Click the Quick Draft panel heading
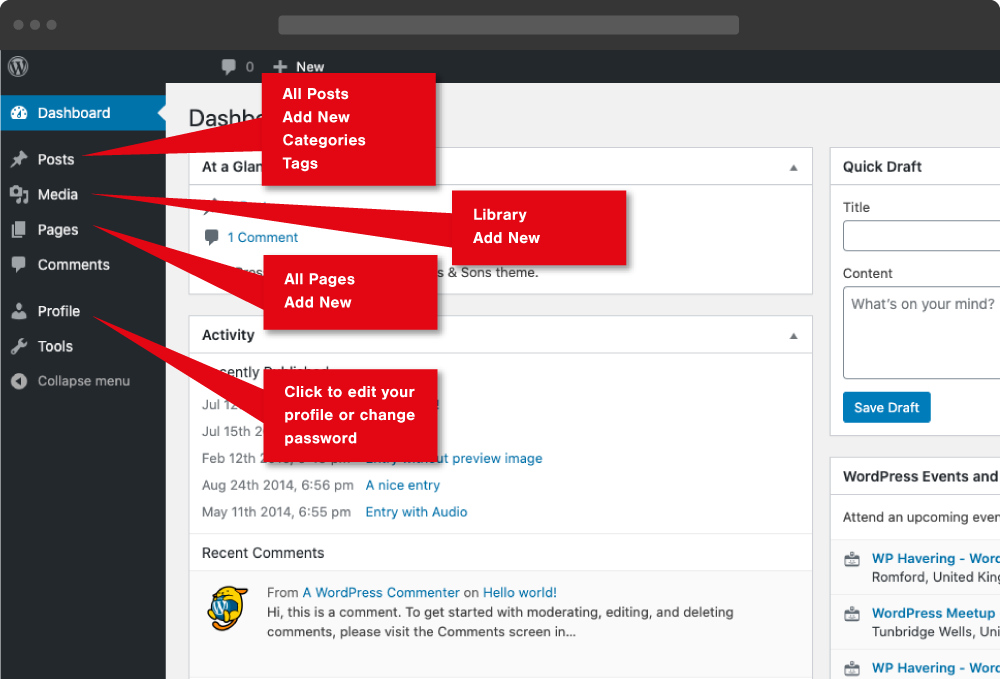Viewport: 1000px width, 679px height. click(x=882, y=167)
